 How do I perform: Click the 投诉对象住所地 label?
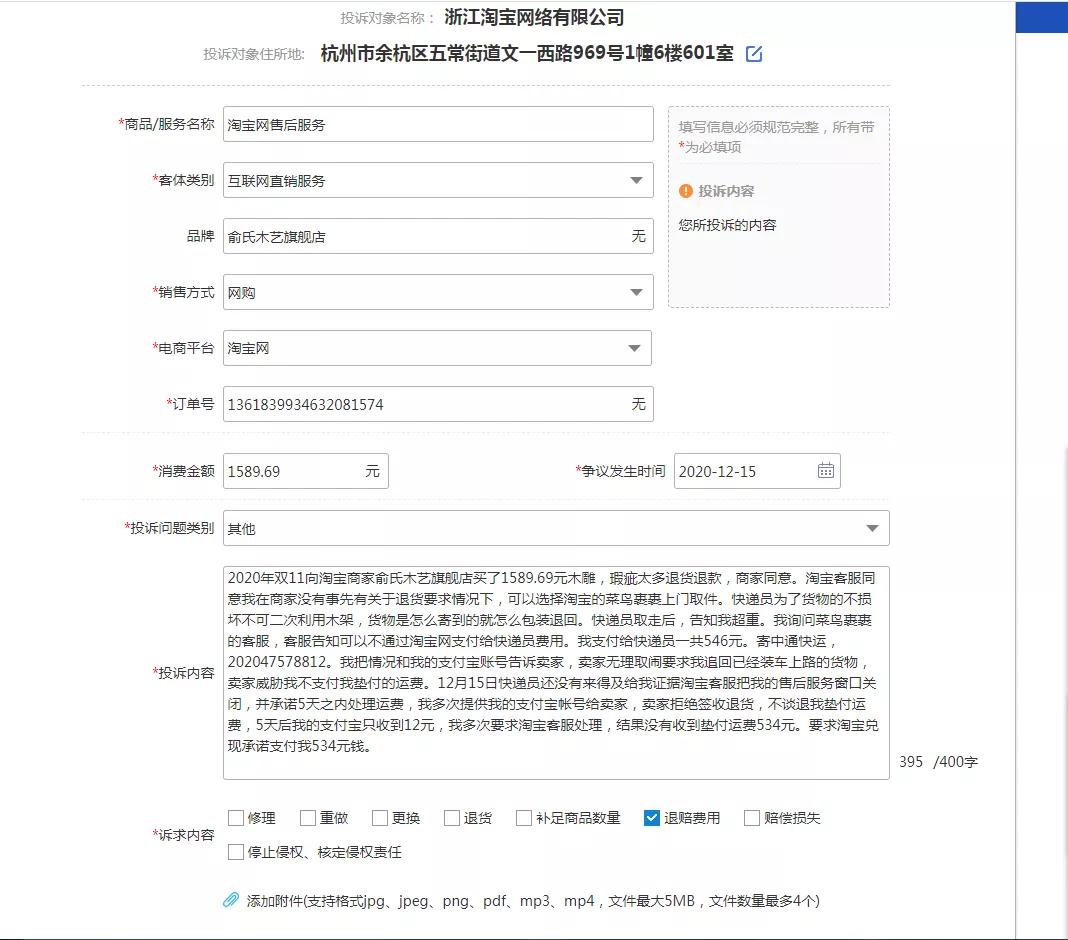click(253, 54)
